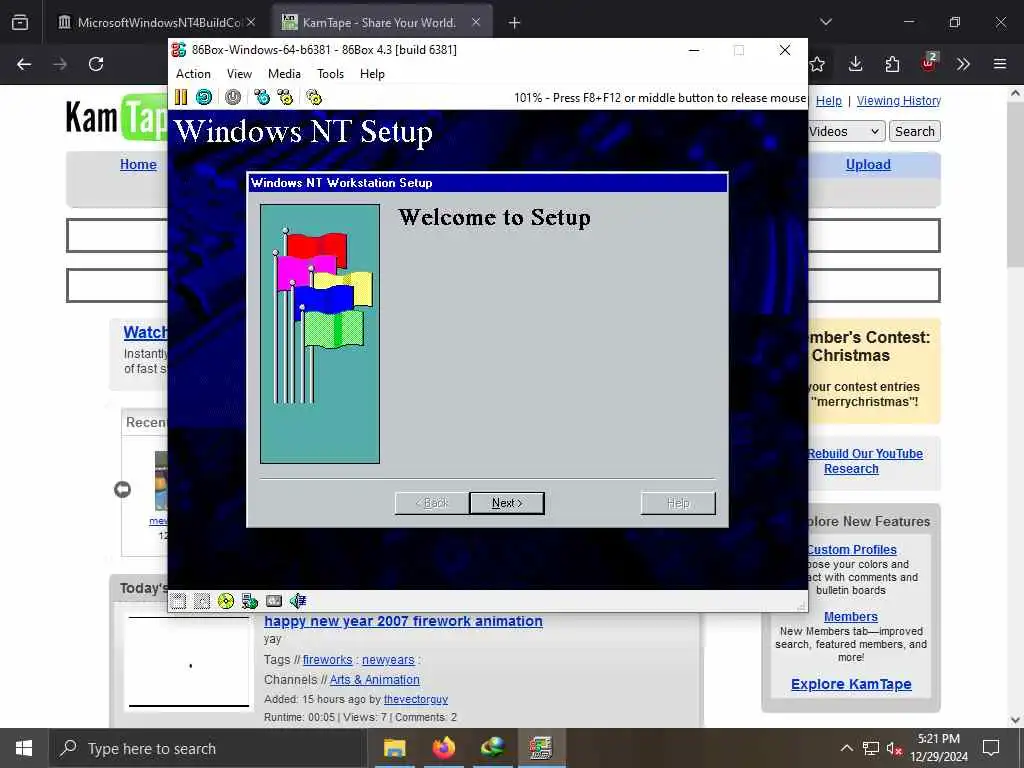Open the browser hamburger menu
1024x768 pixels.
point(1000,64)
